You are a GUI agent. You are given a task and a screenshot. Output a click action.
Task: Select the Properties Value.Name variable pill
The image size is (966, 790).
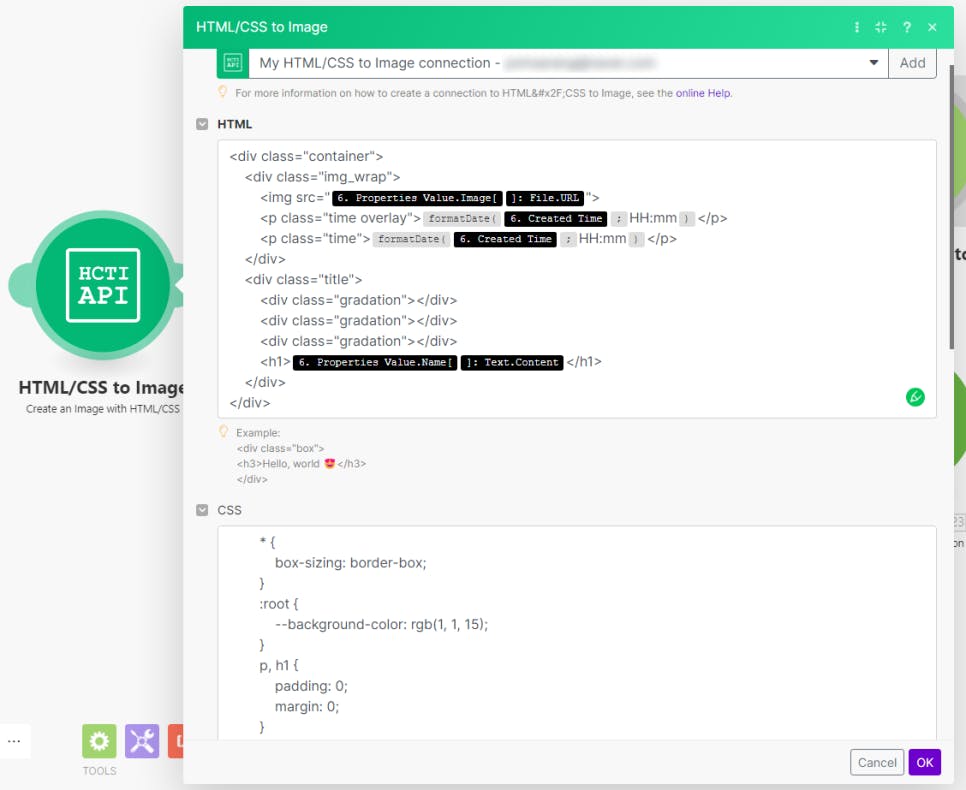pos(375,362)
